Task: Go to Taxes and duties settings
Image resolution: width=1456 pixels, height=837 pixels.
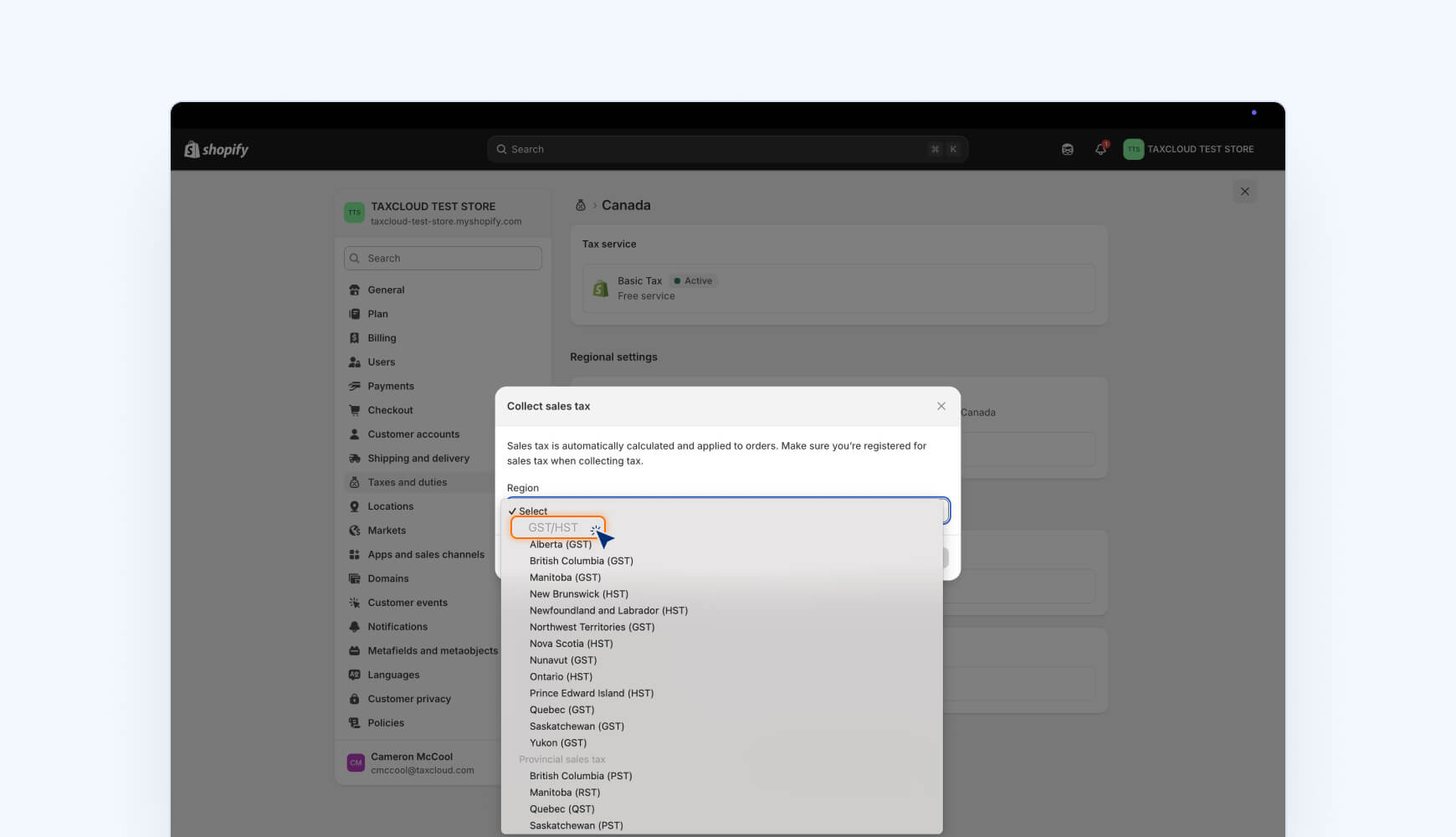Action: pyautogui.click(x=407, y=483)
